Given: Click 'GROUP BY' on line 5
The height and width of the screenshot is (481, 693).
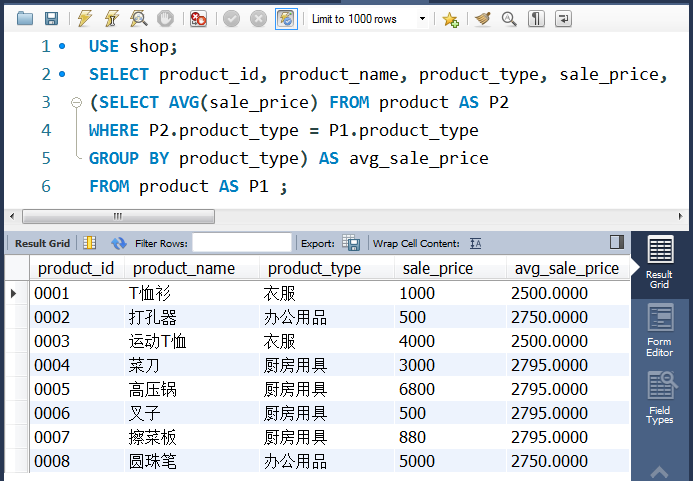Looking at the screenshot, I should 129,158.
